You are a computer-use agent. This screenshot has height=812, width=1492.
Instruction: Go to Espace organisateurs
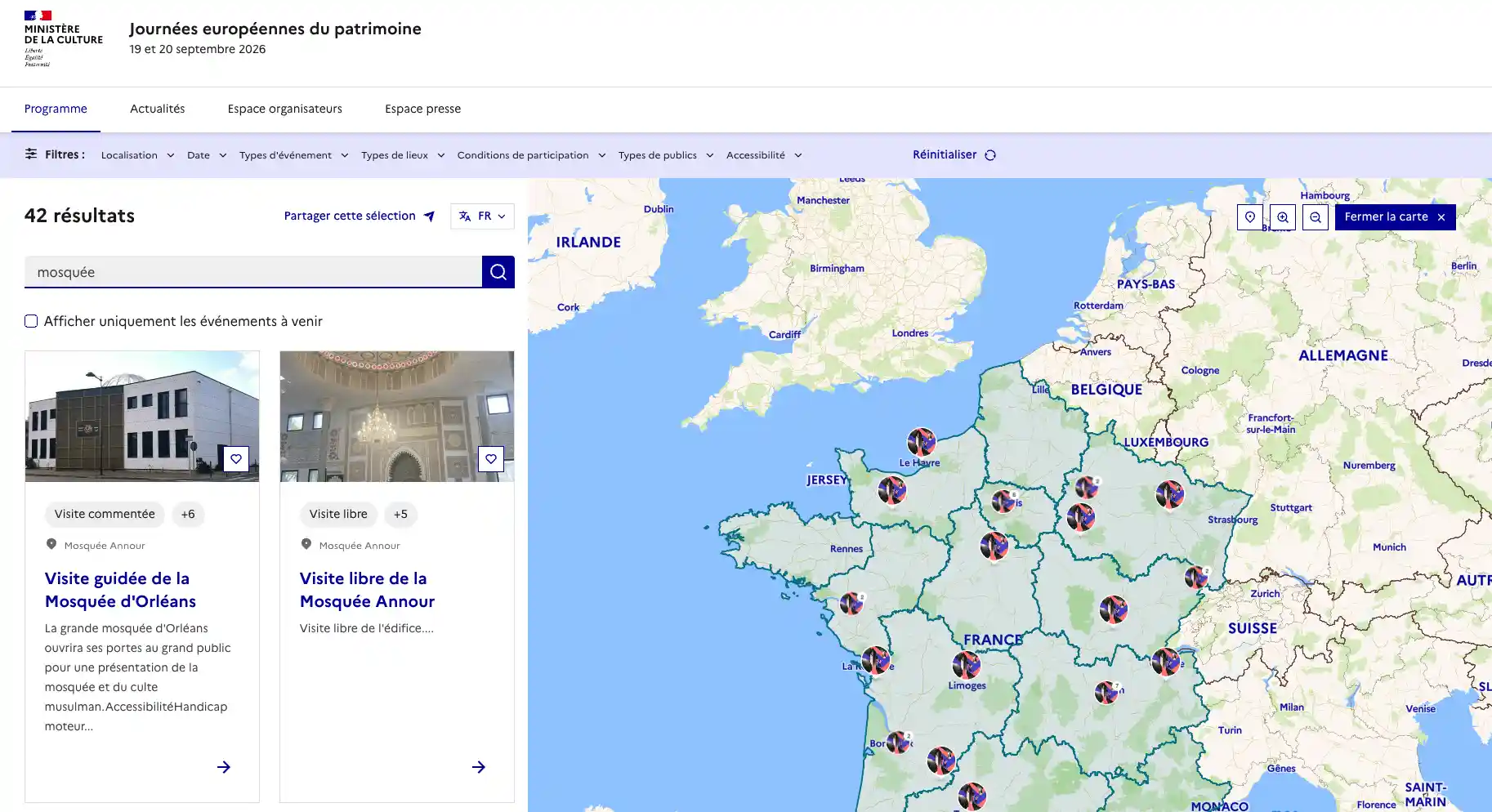[x=285, y=109]
